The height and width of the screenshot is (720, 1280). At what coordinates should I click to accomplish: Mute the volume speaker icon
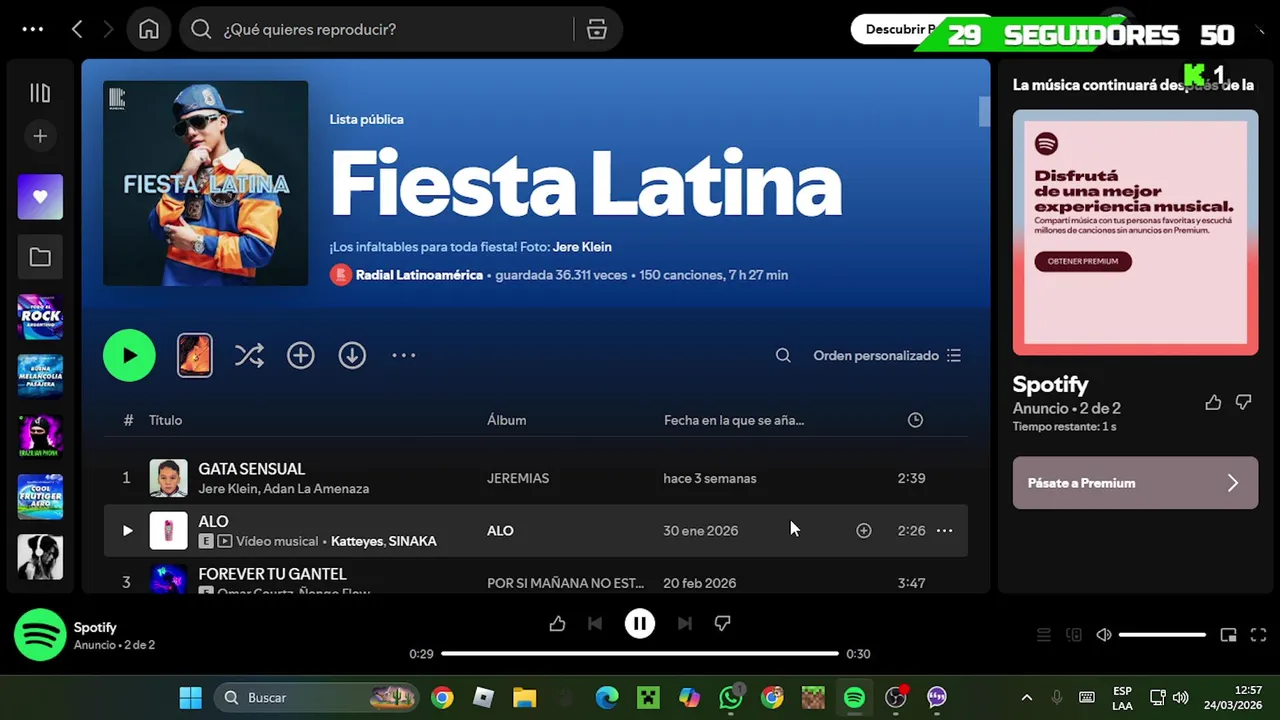point(1104,635)
